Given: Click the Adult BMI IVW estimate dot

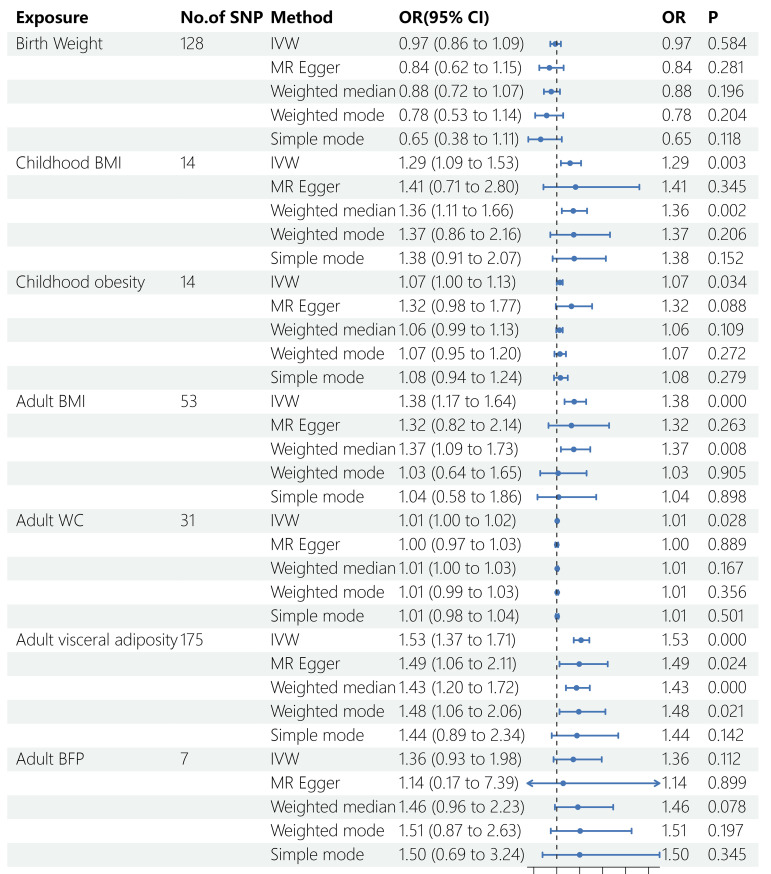Looking at the screenshot, I should click(x=574, y=401).
